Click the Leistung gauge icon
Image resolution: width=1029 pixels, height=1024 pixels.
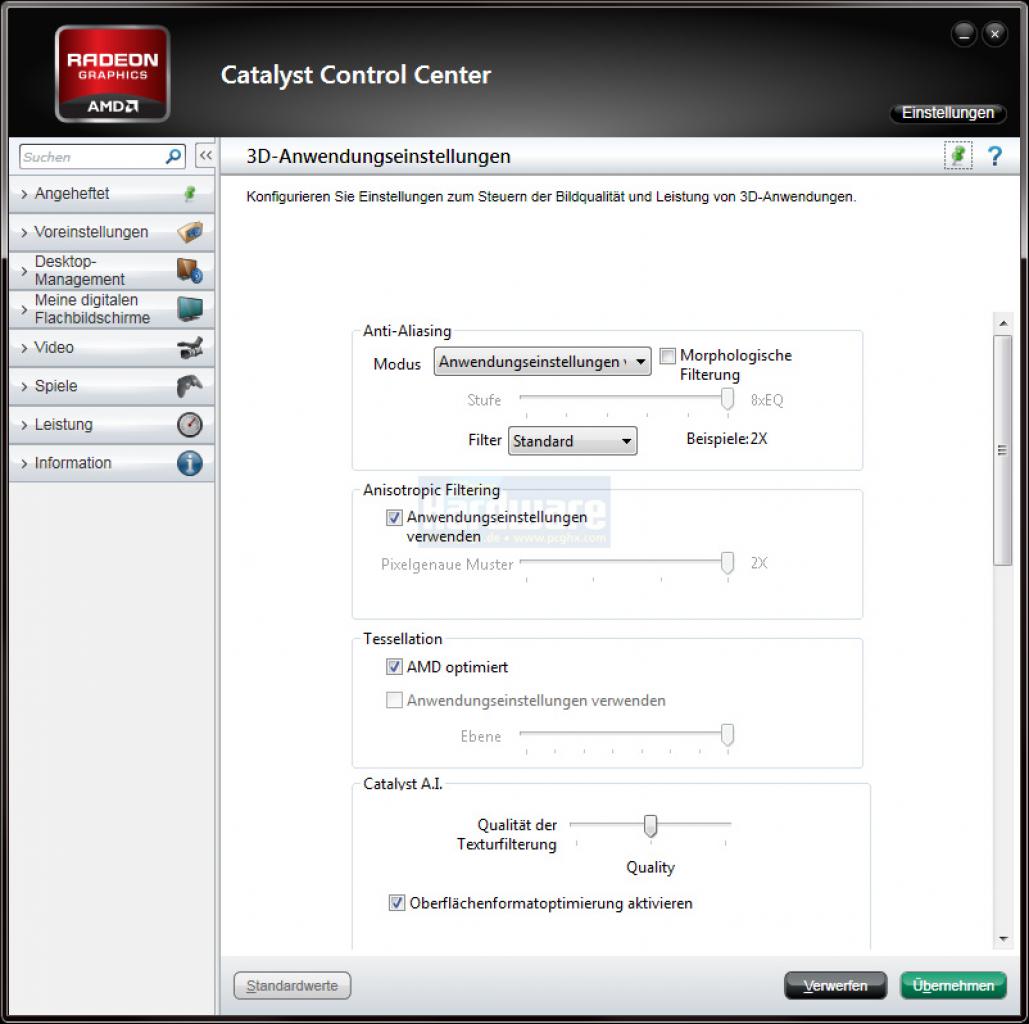tap(190, 425)
